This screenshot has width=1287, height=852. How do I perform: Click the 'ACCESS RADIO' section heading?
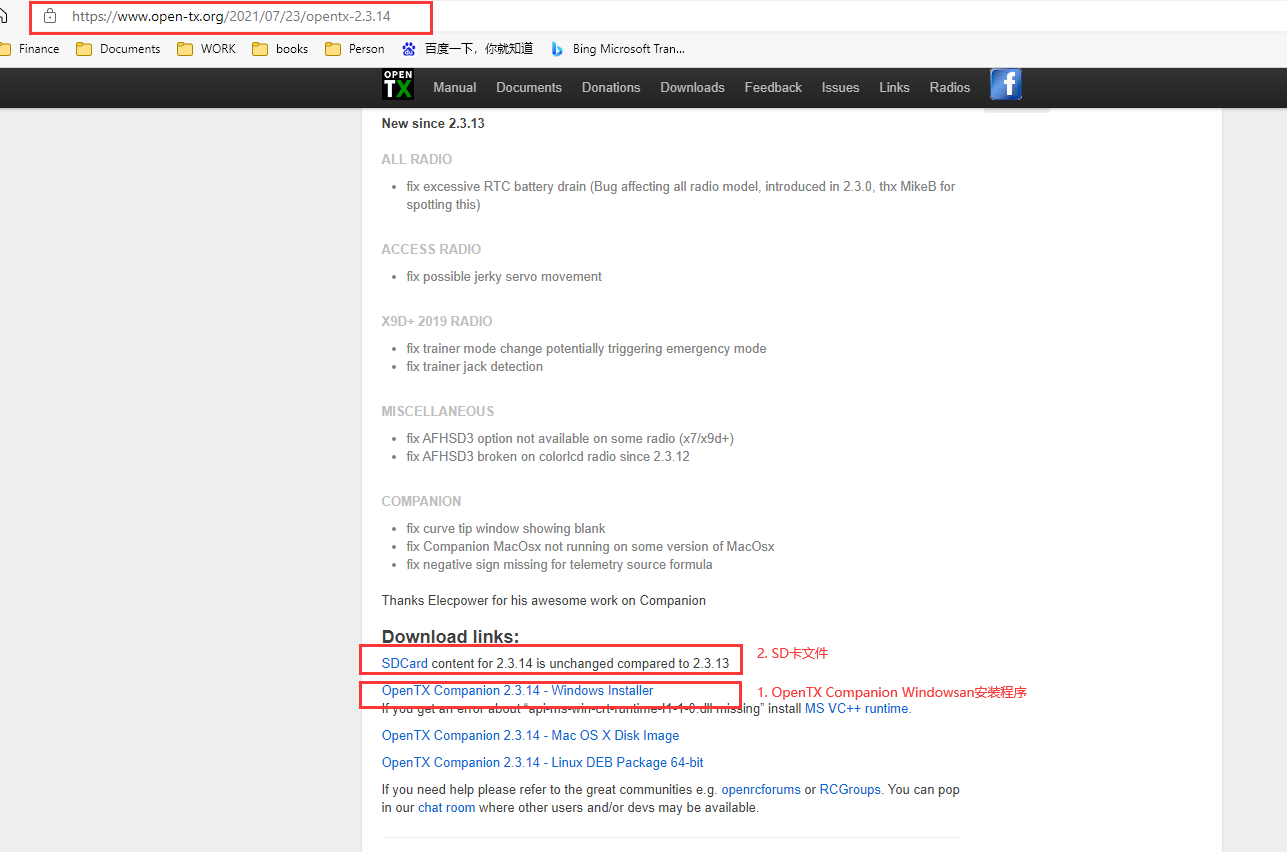[x=431, y=249]
